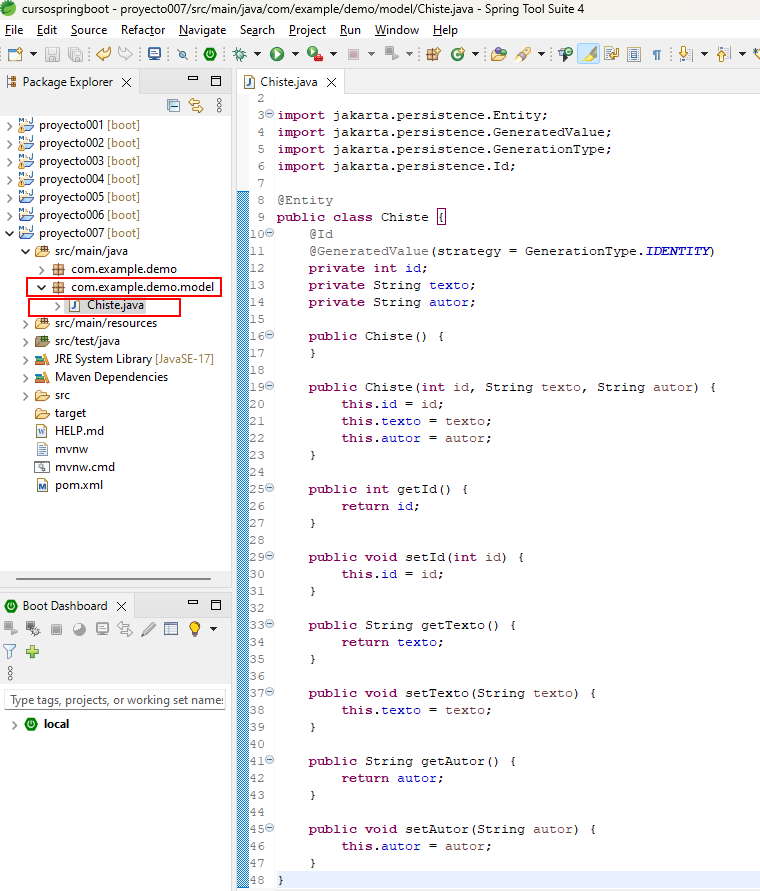Image resolution: width=760 pixels, height=891 pixels.
Task: Close the Chiste.java editor tab
Action: pos(331,82)
